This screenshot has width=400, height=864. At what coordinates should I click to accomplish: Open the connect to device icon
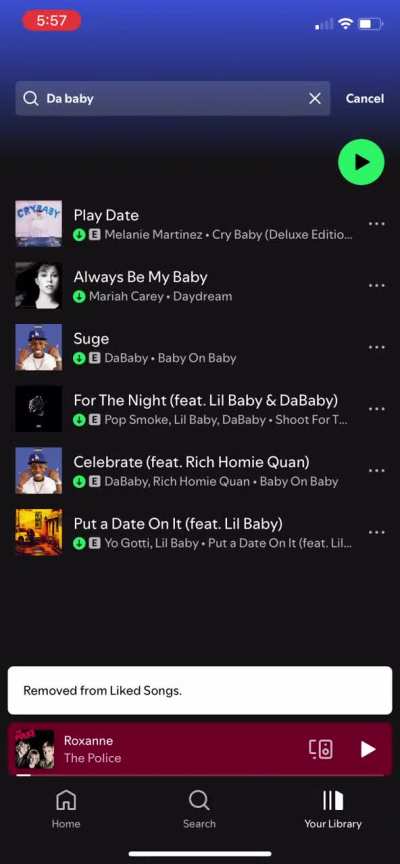tap(321, 749)
